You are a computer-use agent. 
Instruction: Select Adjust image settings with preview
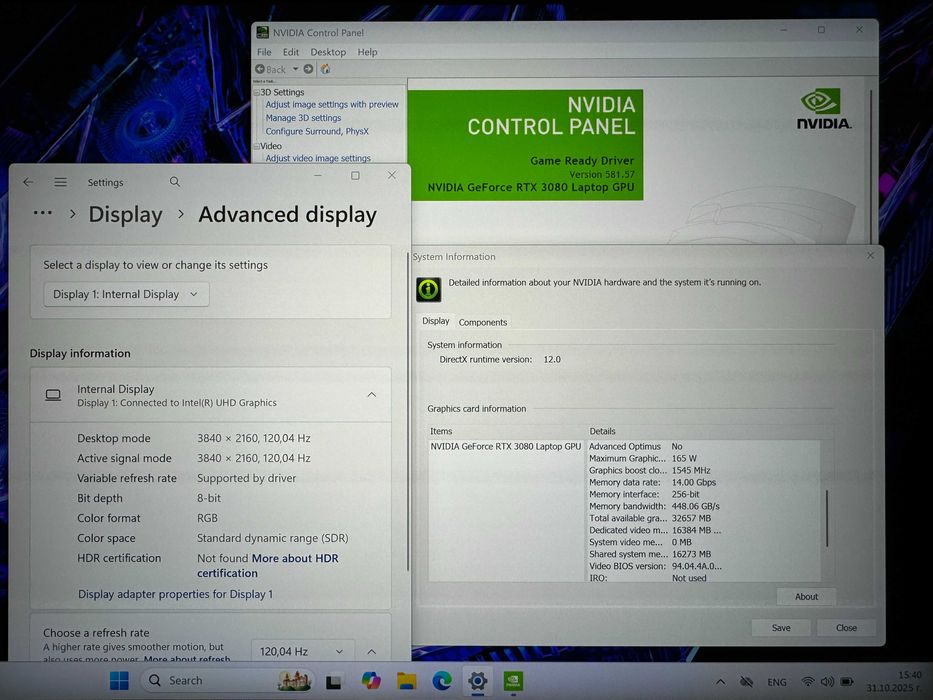tap(332, 104)
